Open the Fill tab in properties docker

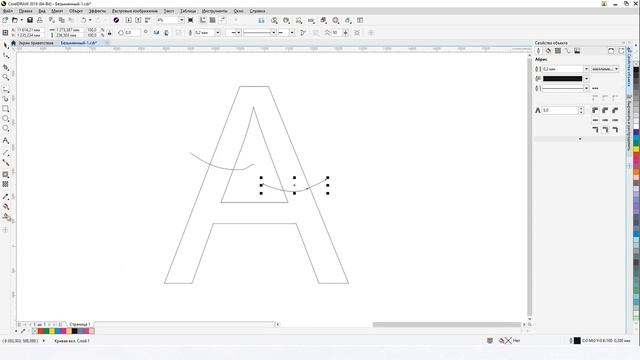(x=548, y=51)
